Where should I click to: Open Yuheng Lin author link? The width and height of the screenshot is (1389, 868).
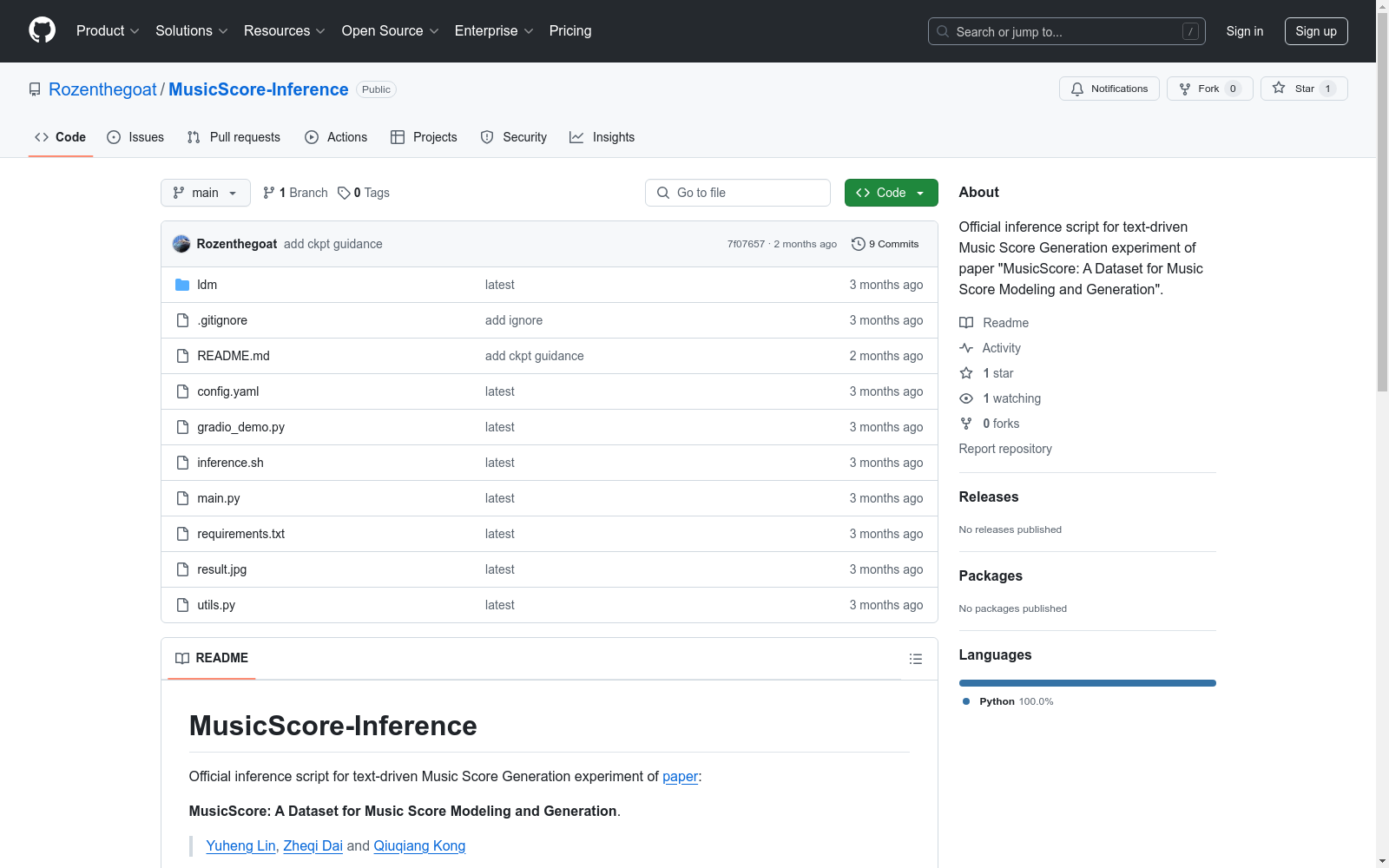pos(240,846)
